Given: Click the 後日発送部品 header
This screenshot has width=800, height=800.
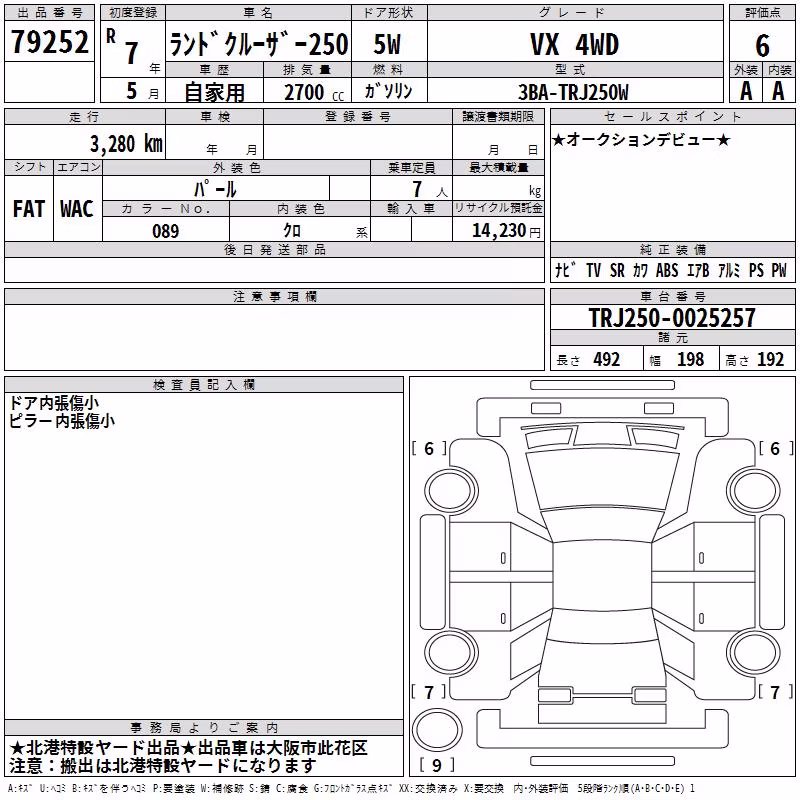Looking at the screenshot, I should coord(274,249).
